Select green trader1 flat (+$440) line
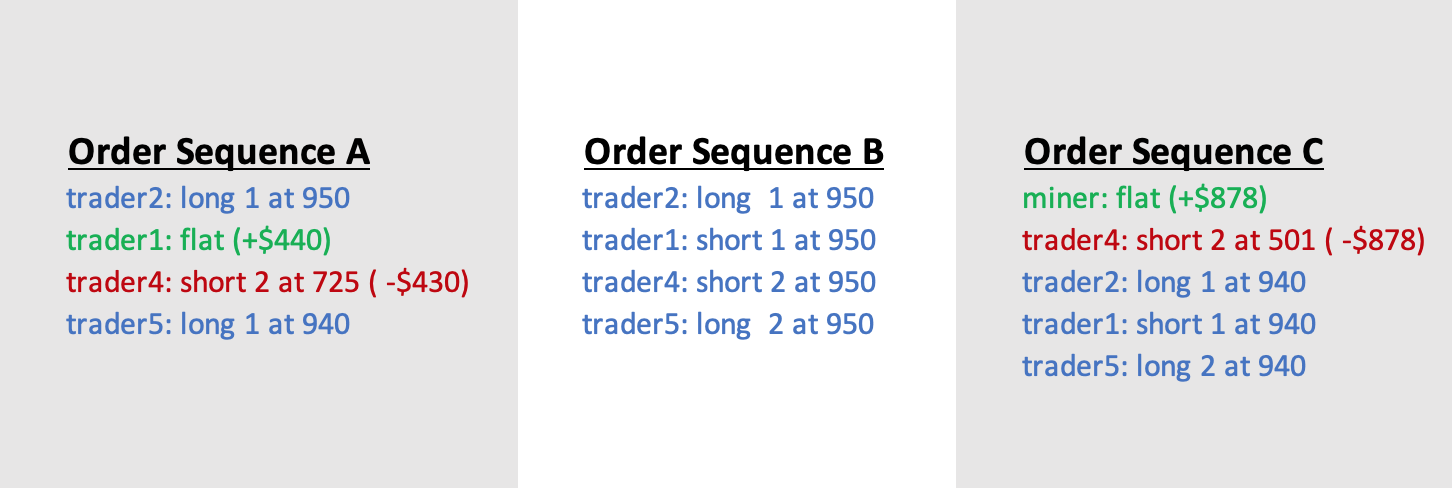The height and width of the screenshot is (488, 1452). (x=199, y=240)
